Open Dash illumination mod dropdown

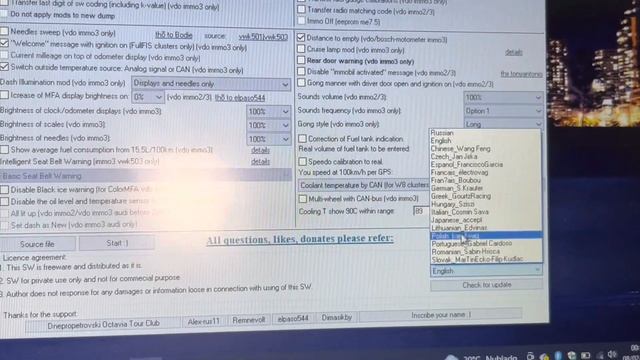[x=211, y=84]
